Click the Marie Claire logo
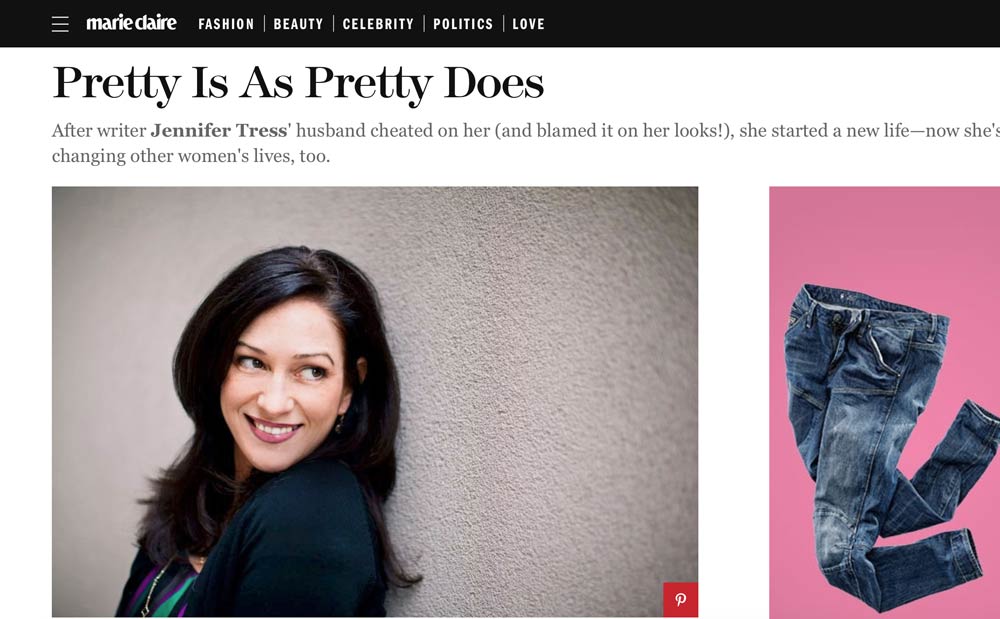The image size is (1000, 619). [x=131, y=23]
